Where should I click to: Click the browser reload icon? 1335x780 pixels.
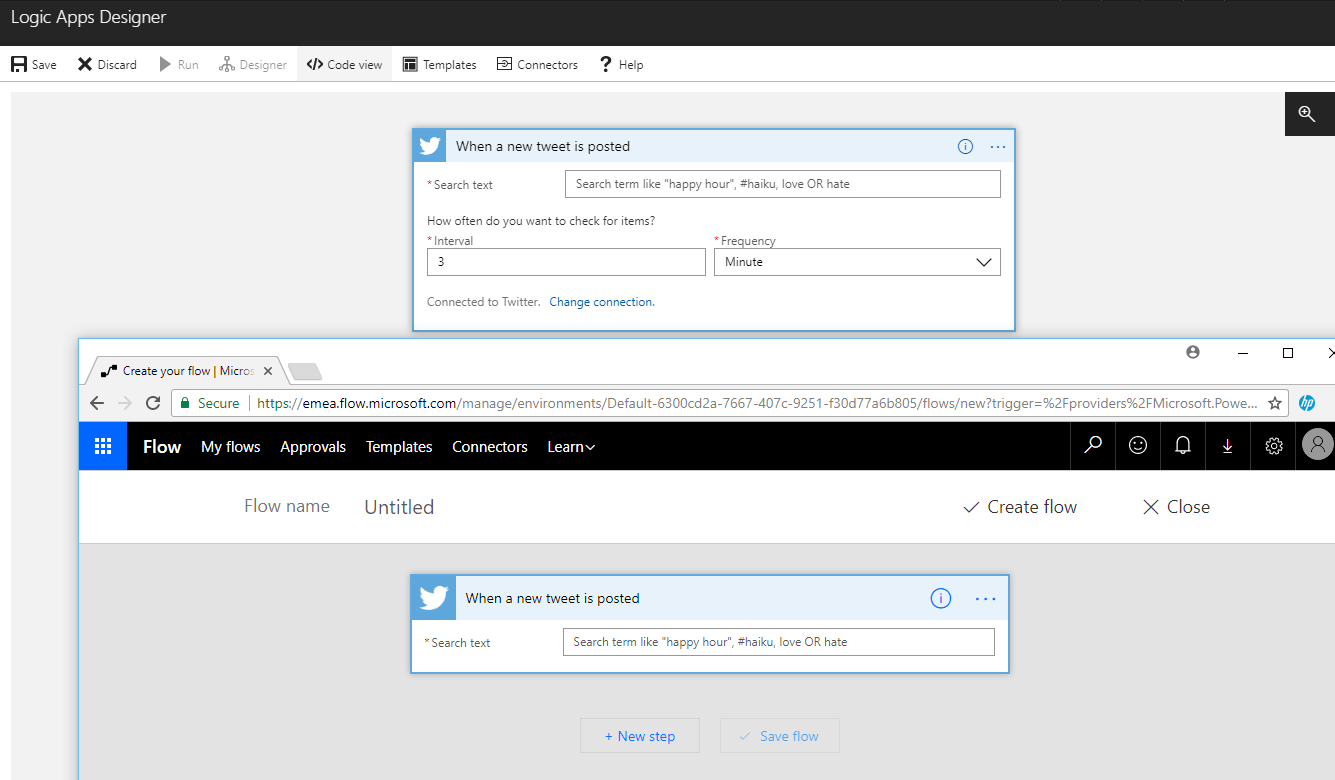coord(153,403)
